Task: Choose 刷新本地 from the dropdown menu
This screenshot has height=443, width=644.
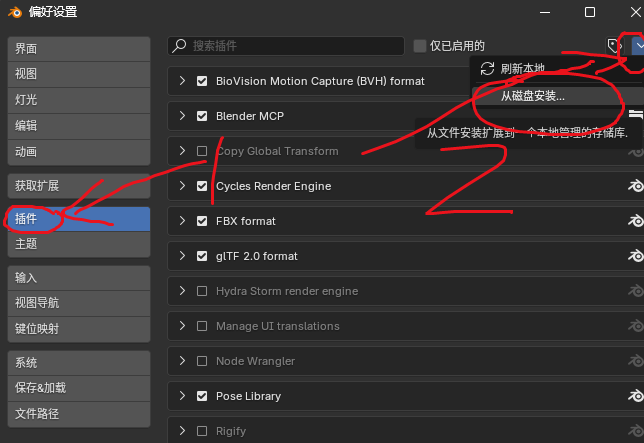Action: pos(557,69)
